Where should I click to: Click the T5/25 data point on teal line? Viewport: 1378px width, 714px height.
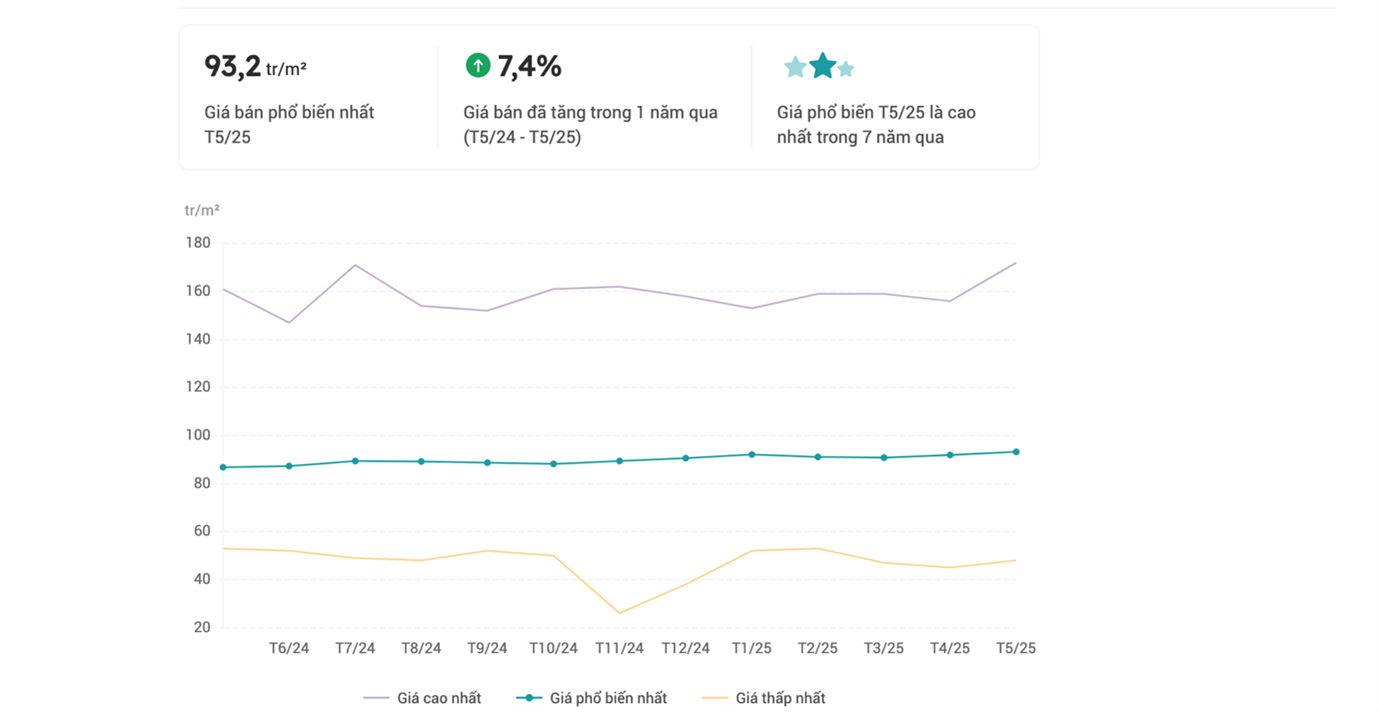point(1016,452)
